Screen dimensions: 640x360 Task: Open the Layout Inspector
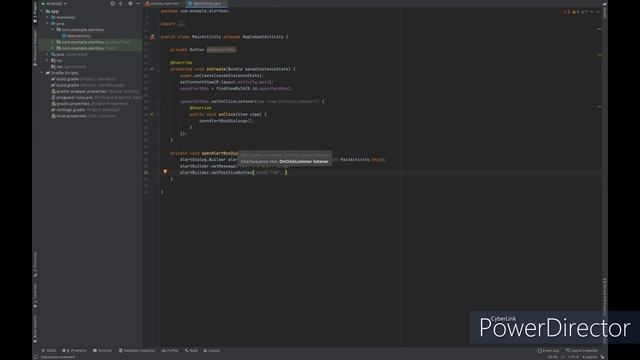582,351
